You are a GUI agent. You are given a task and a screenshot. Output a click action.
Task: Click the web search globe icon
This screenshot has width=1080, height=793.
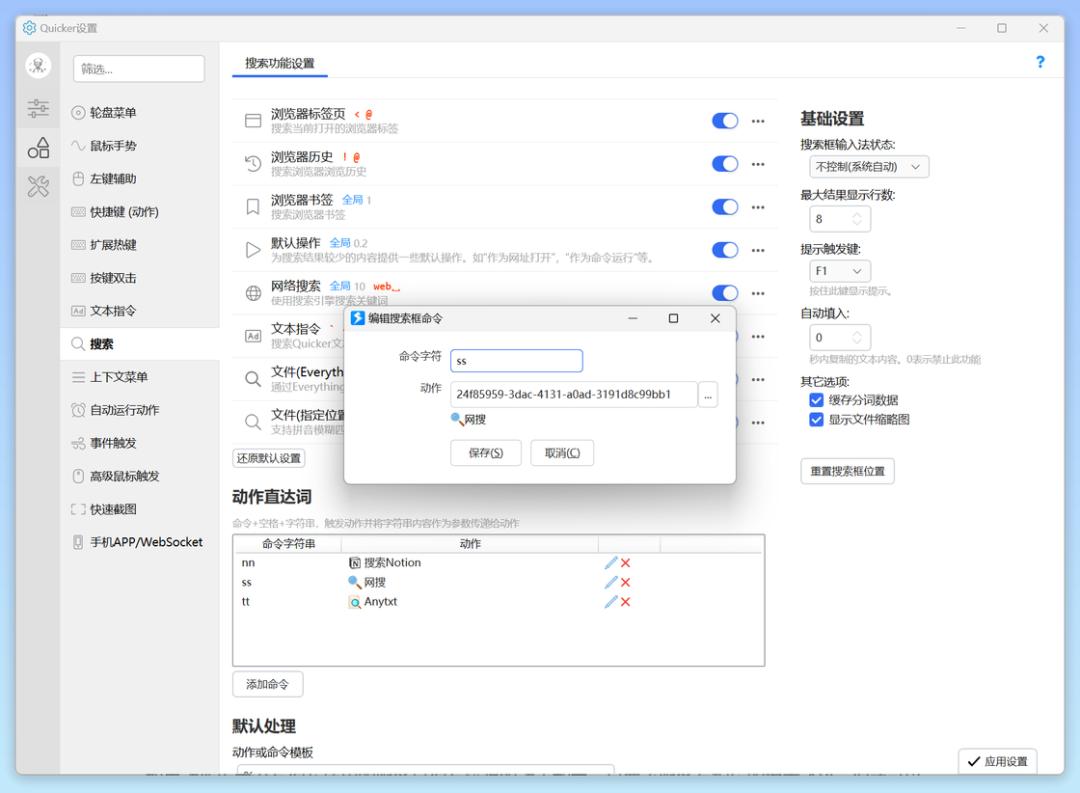(253, 293)
